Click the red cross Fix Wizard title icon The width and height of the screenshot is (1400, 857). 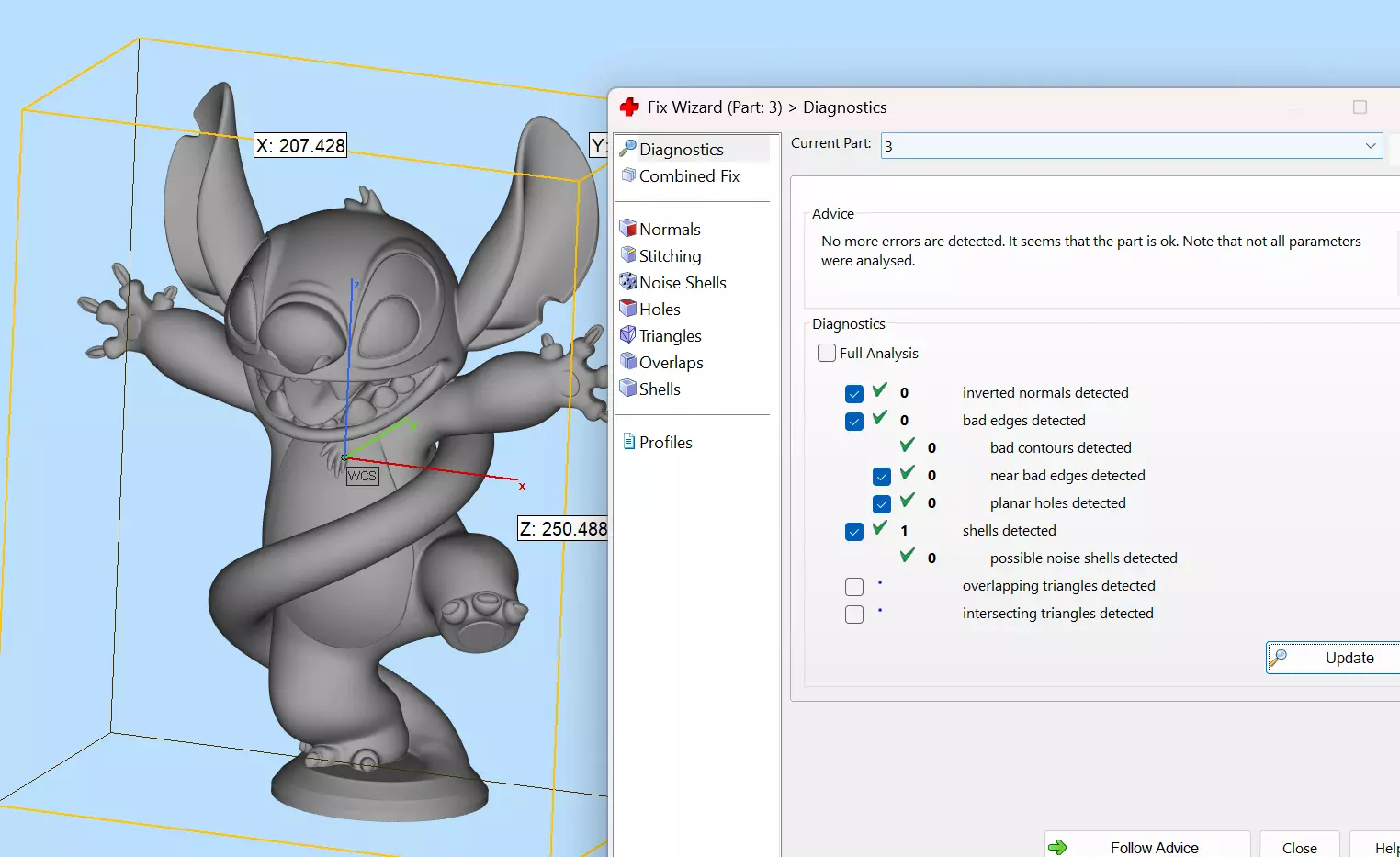coord(629,107)
